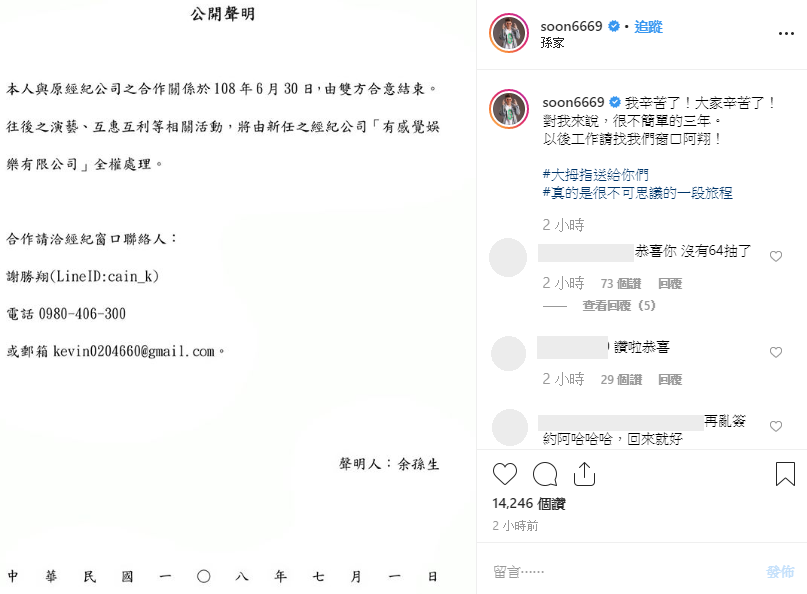
Task: Like the '再亂簽約' comment
Action: click(x=776, y=426)
